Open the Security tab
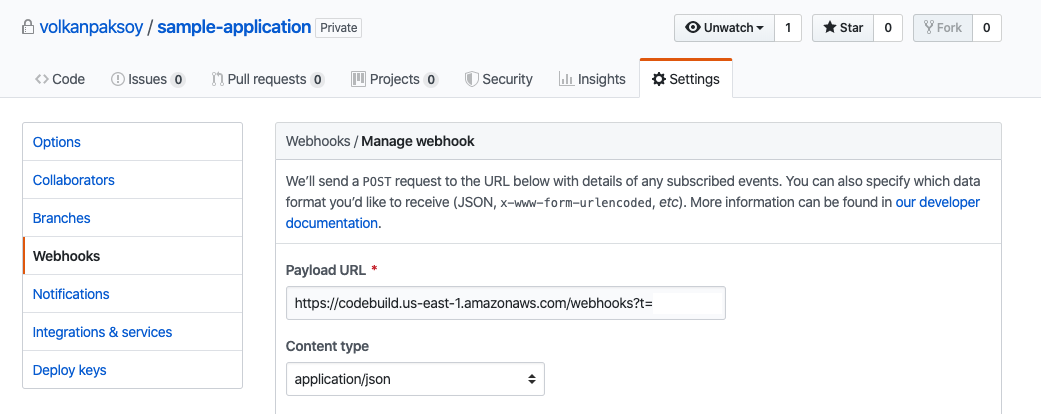1041x414 pixels. point(498,79)
